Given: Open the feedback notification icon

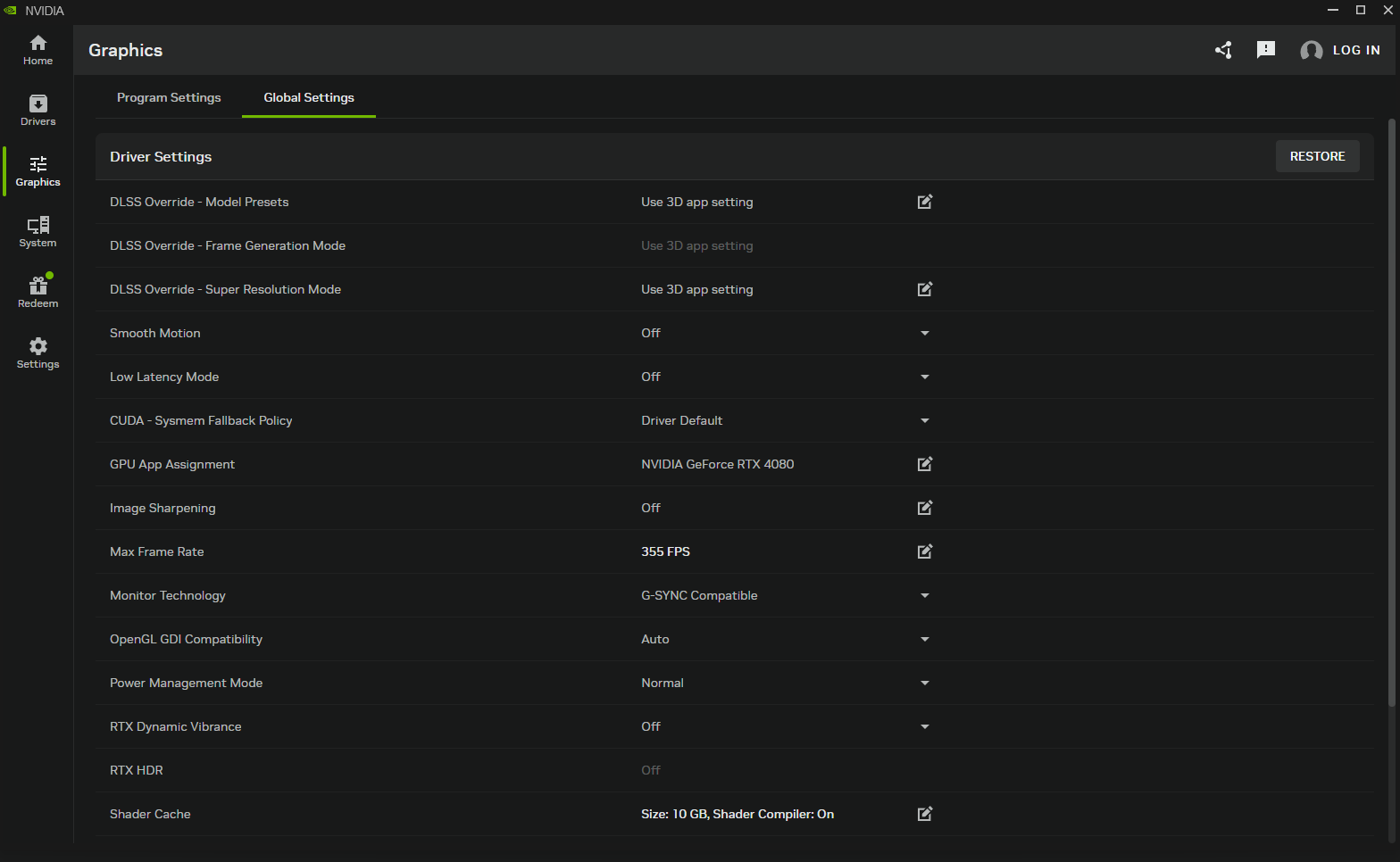Looking at the screenshot, I should coord(1265,50).
